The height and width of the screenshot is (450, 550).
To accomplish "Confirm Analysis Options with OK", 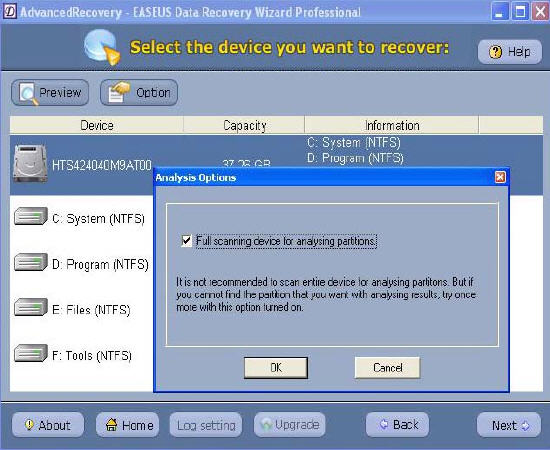I will [276, 368].
